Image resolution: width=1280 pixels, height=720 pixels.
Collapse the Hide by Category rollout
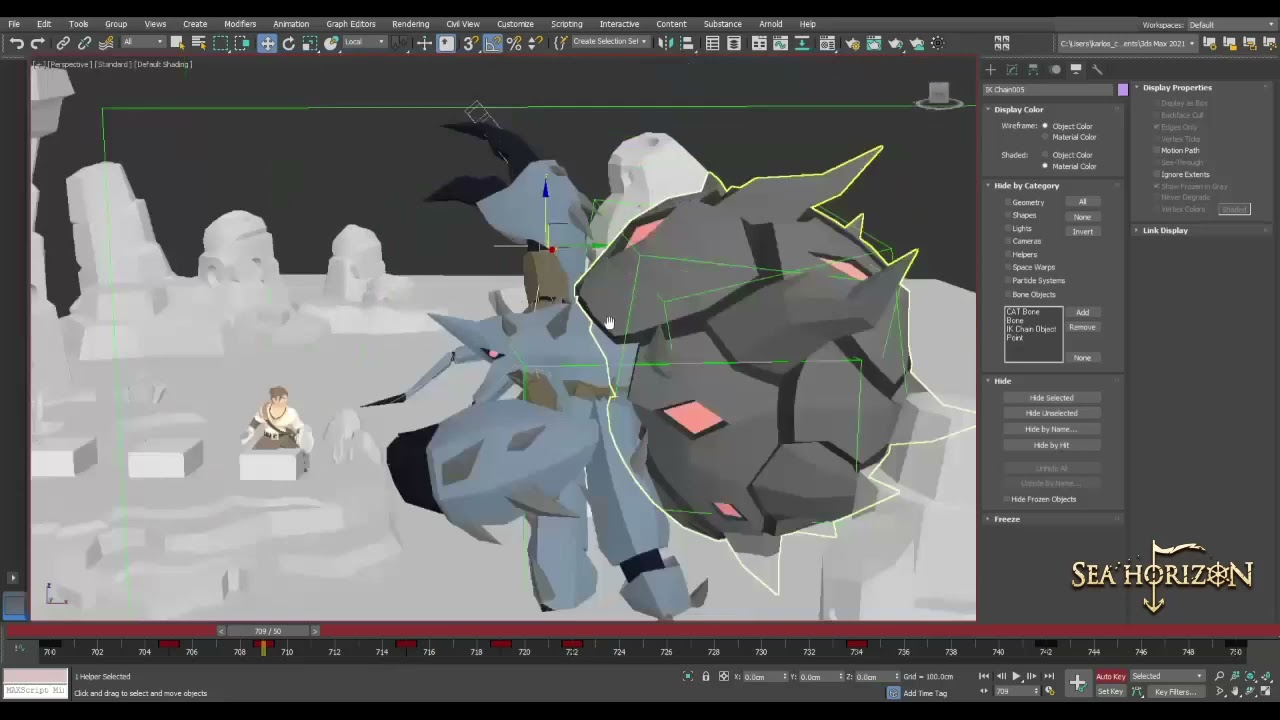(x=1026, y=185)
